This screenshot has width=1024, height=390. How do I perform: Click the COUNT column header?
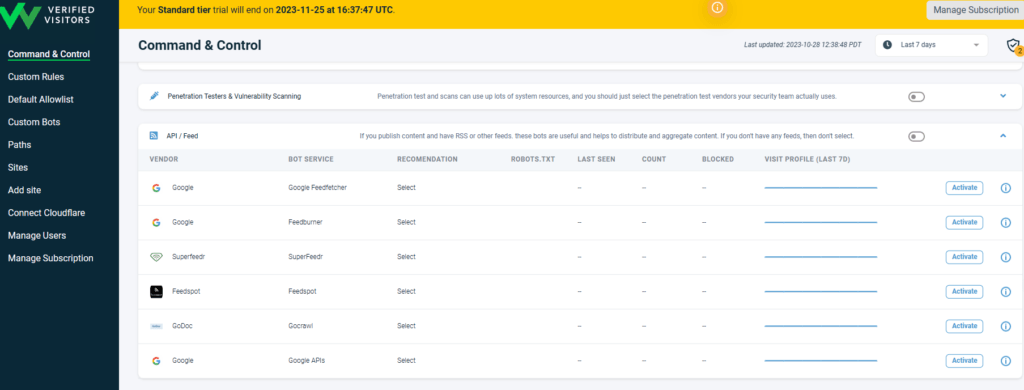coord(653,159)
